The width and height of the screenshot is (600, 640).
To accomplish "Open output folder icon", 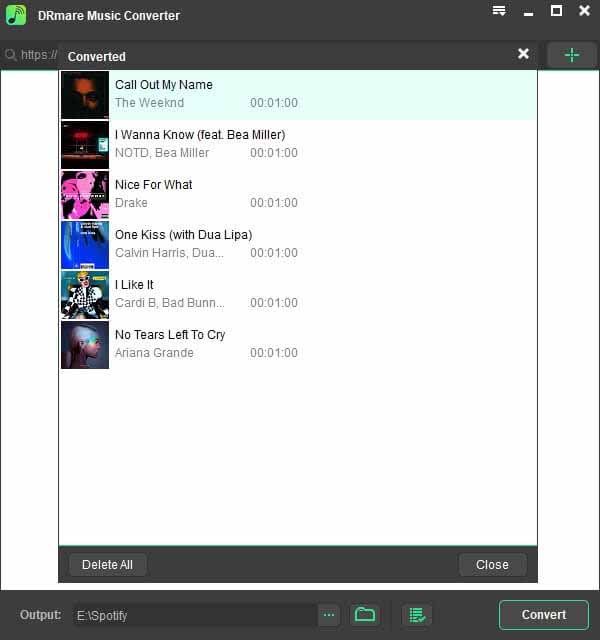I will click(x=364, y=614).
